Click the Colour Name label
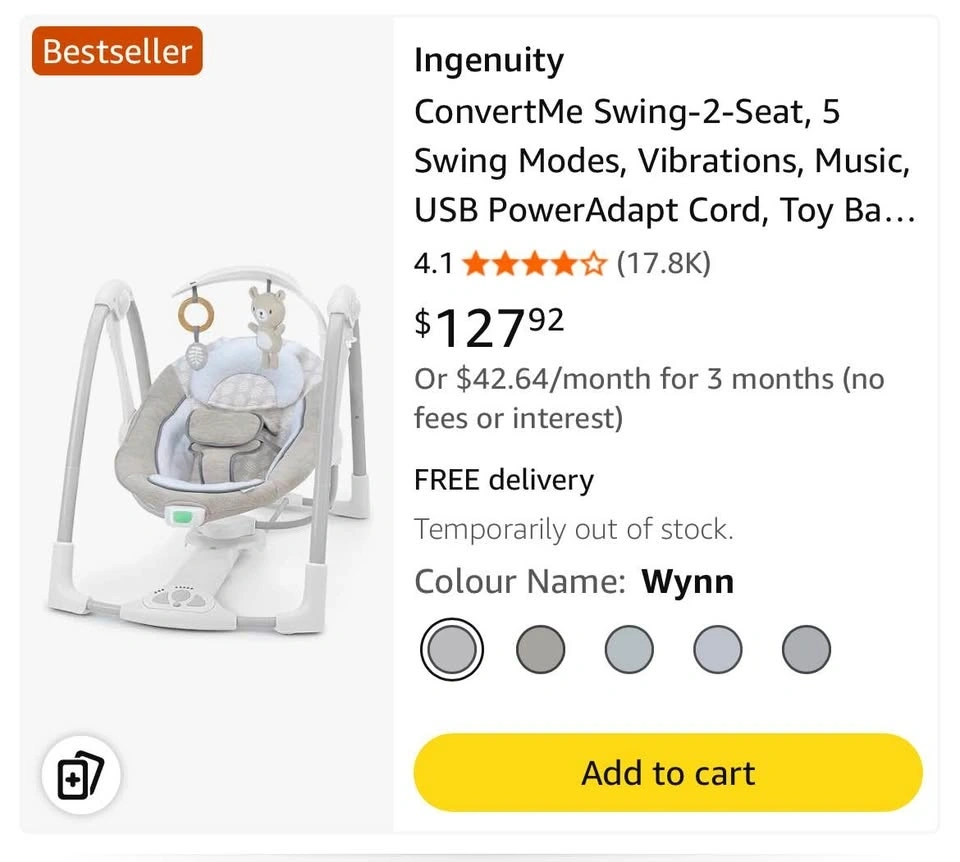The height and width of the screenshot is (862, 960). coord(520,582)
